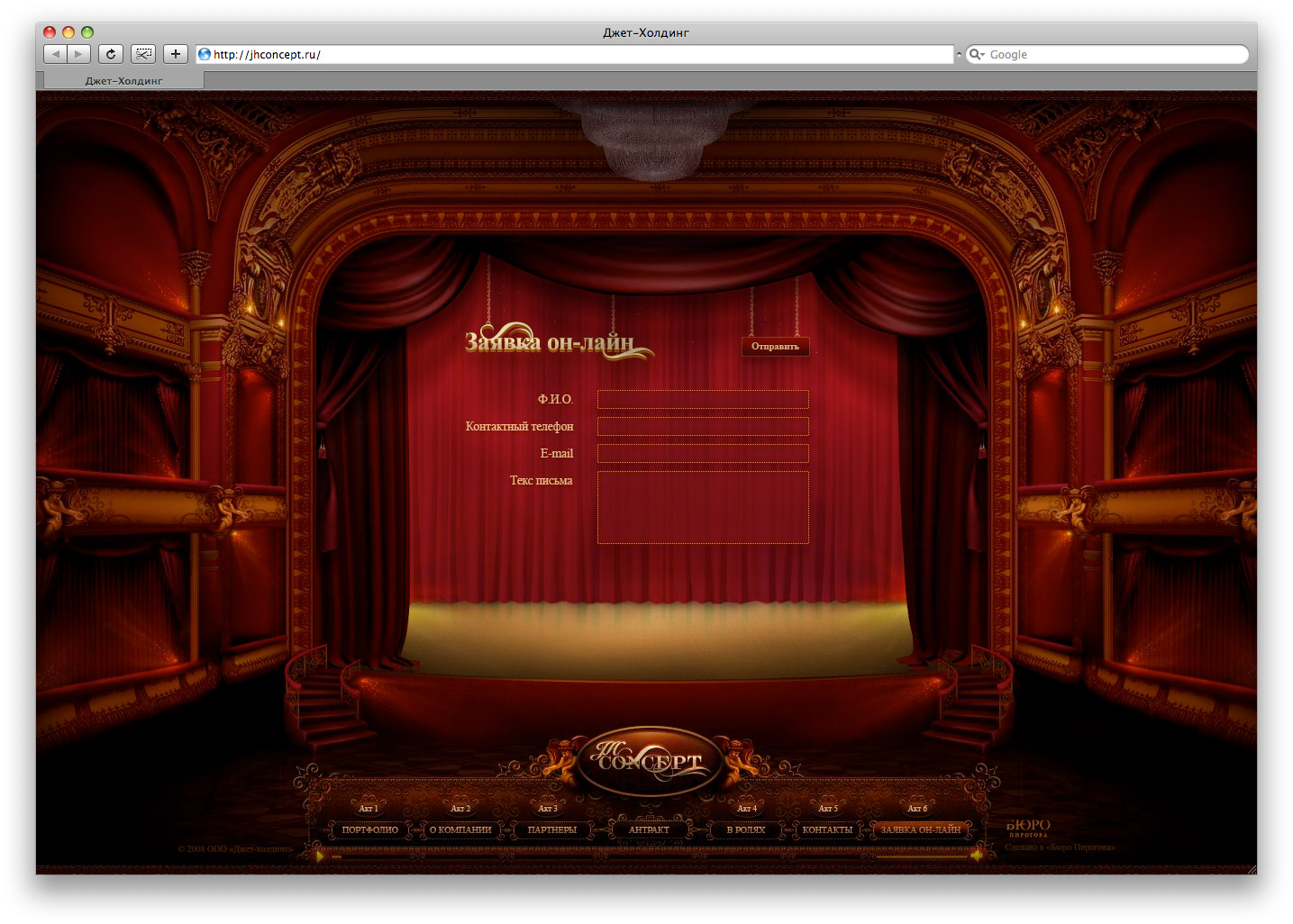The height and width of the screenshot is (924, 1293).
Task: Click the Акт 5 label
Action: pos(828,808)
